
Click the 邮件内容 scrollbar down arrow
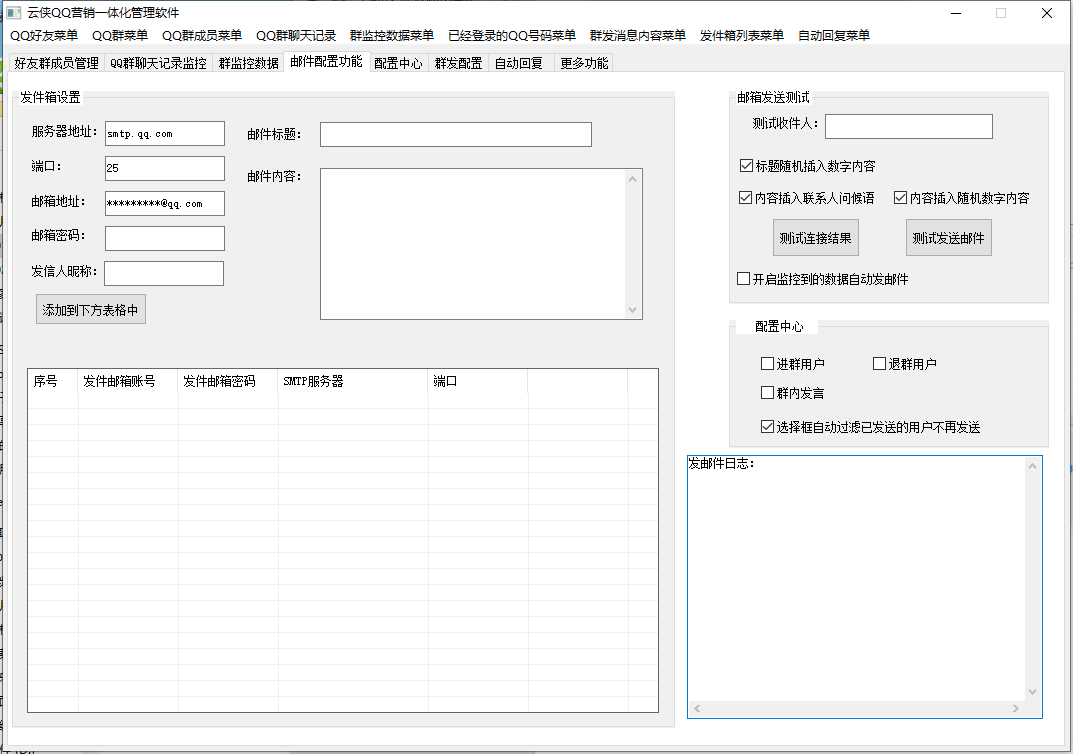click(x=632, y=310)
